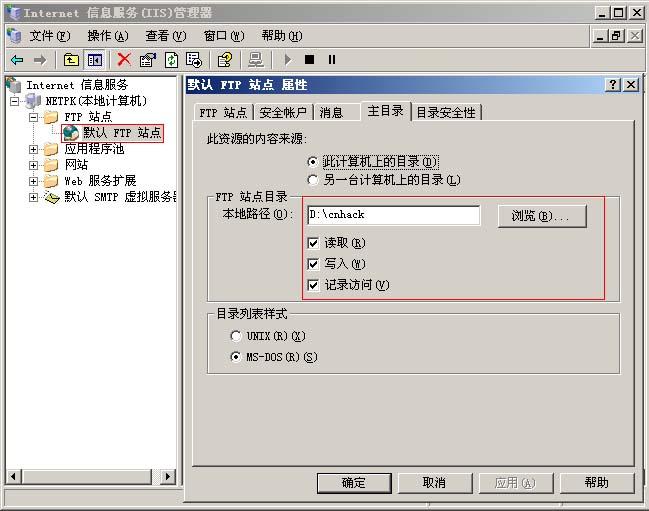Click the 帮助 button in dialog
Image resolution: width=649 pixels, height=511 pixels.
point(597,483)
